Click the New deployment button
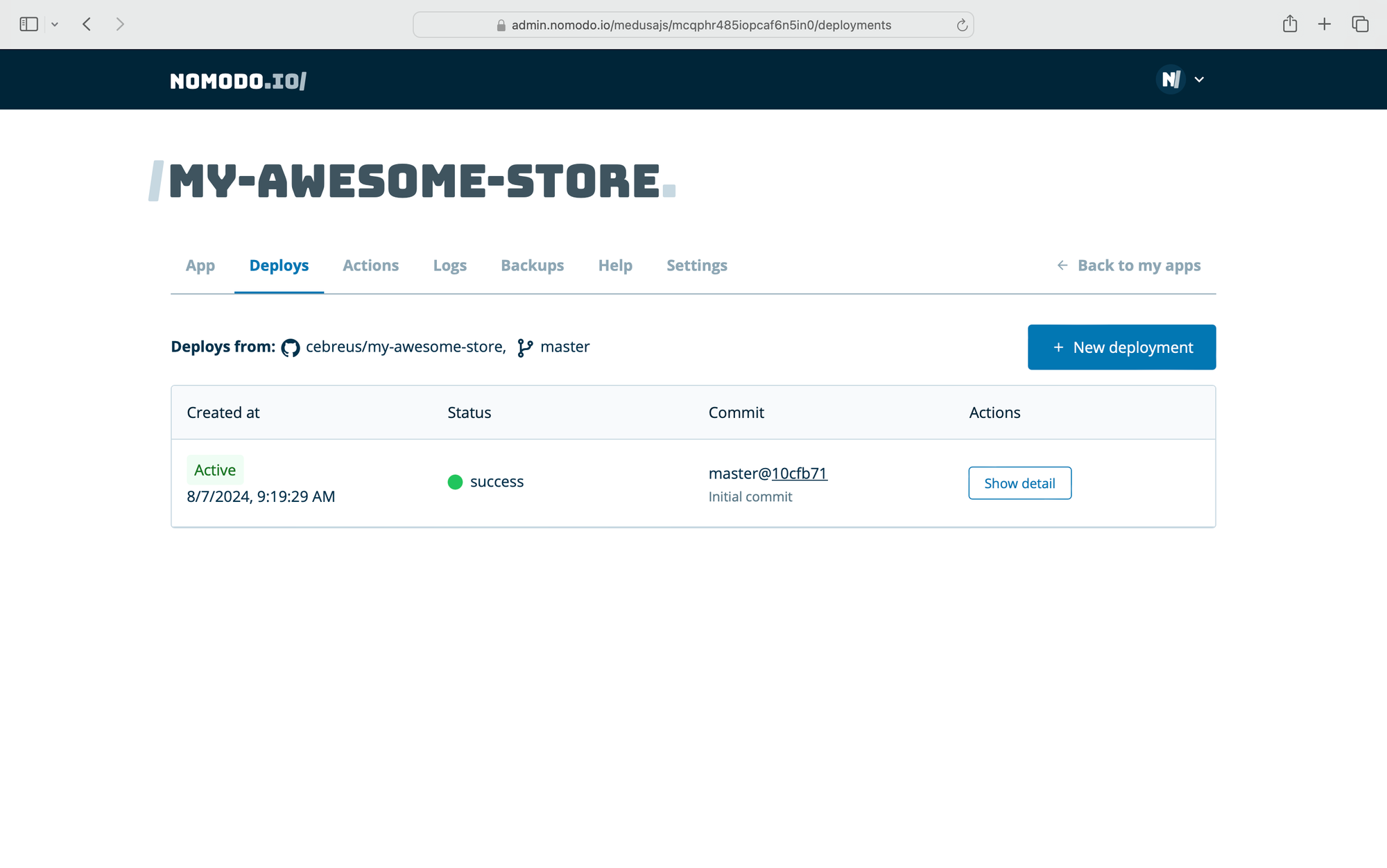Screen dimensions: 1387x868 [1121, 347]
